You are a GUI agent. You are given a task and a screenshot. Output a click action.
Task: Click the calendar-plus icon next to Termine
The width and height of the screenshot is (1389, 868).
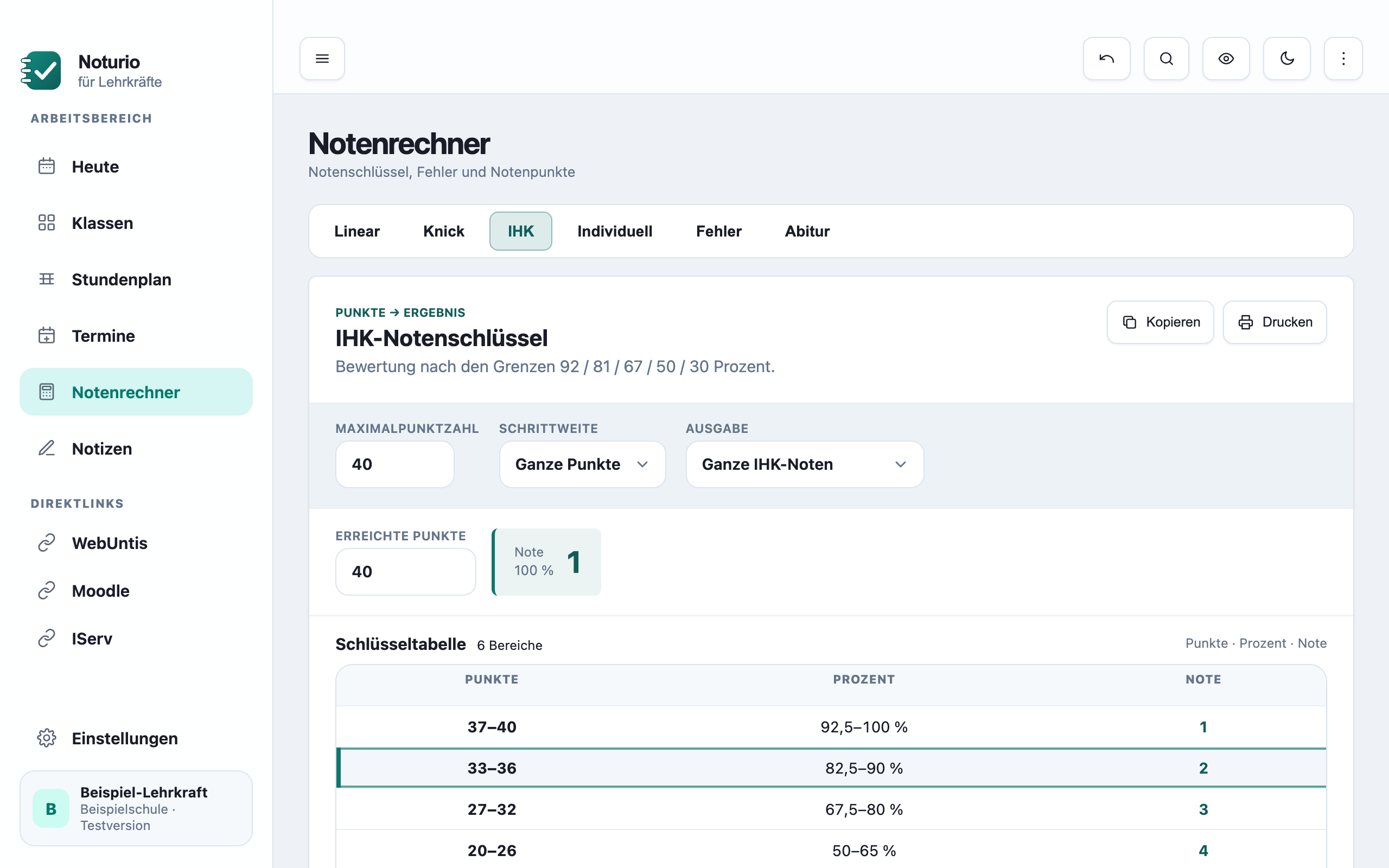pos(47,335)
